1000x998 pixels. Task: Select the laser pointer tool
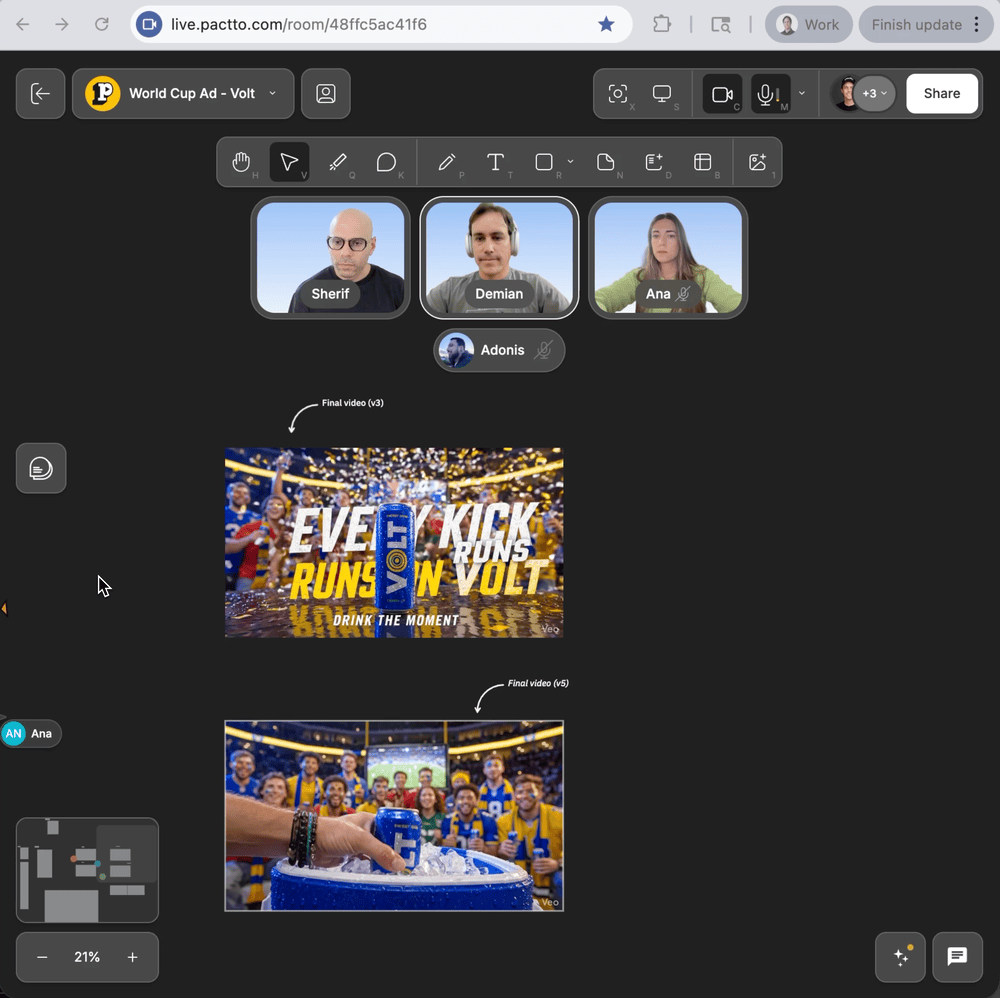coord(338,162)
